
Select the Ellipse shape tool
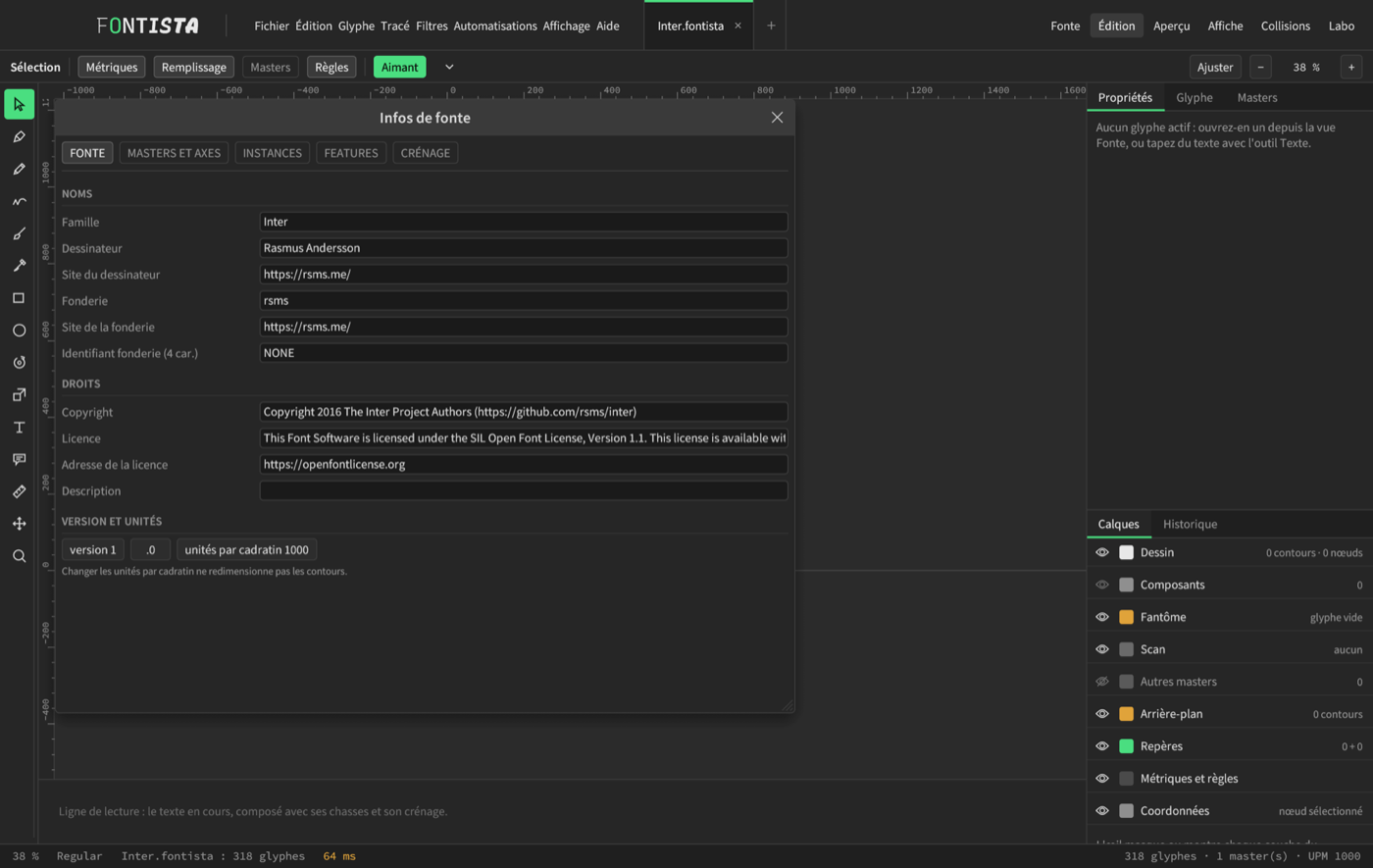click(x=19, y=331)
